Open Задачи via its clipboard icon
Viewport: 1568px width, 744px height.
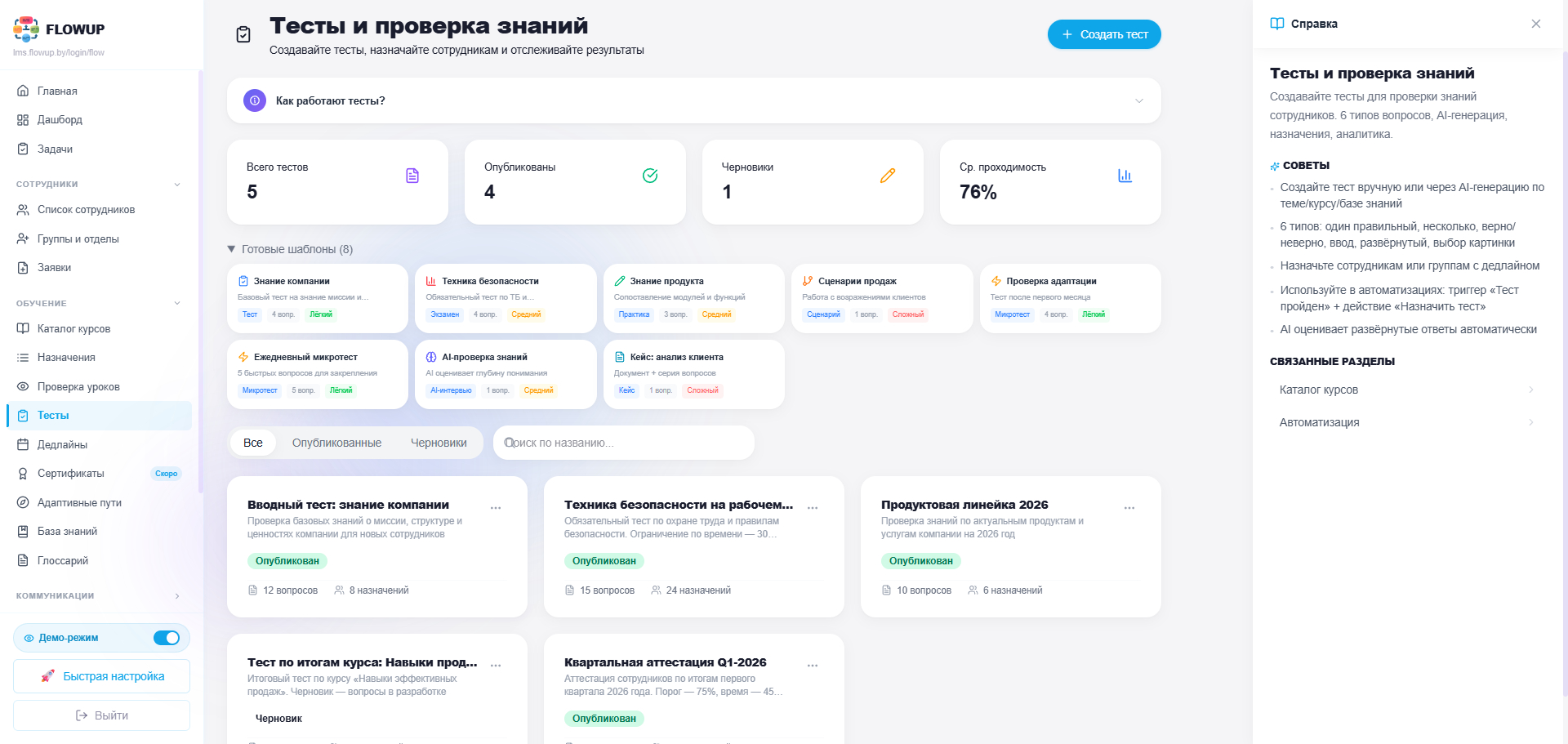[23, 149]
